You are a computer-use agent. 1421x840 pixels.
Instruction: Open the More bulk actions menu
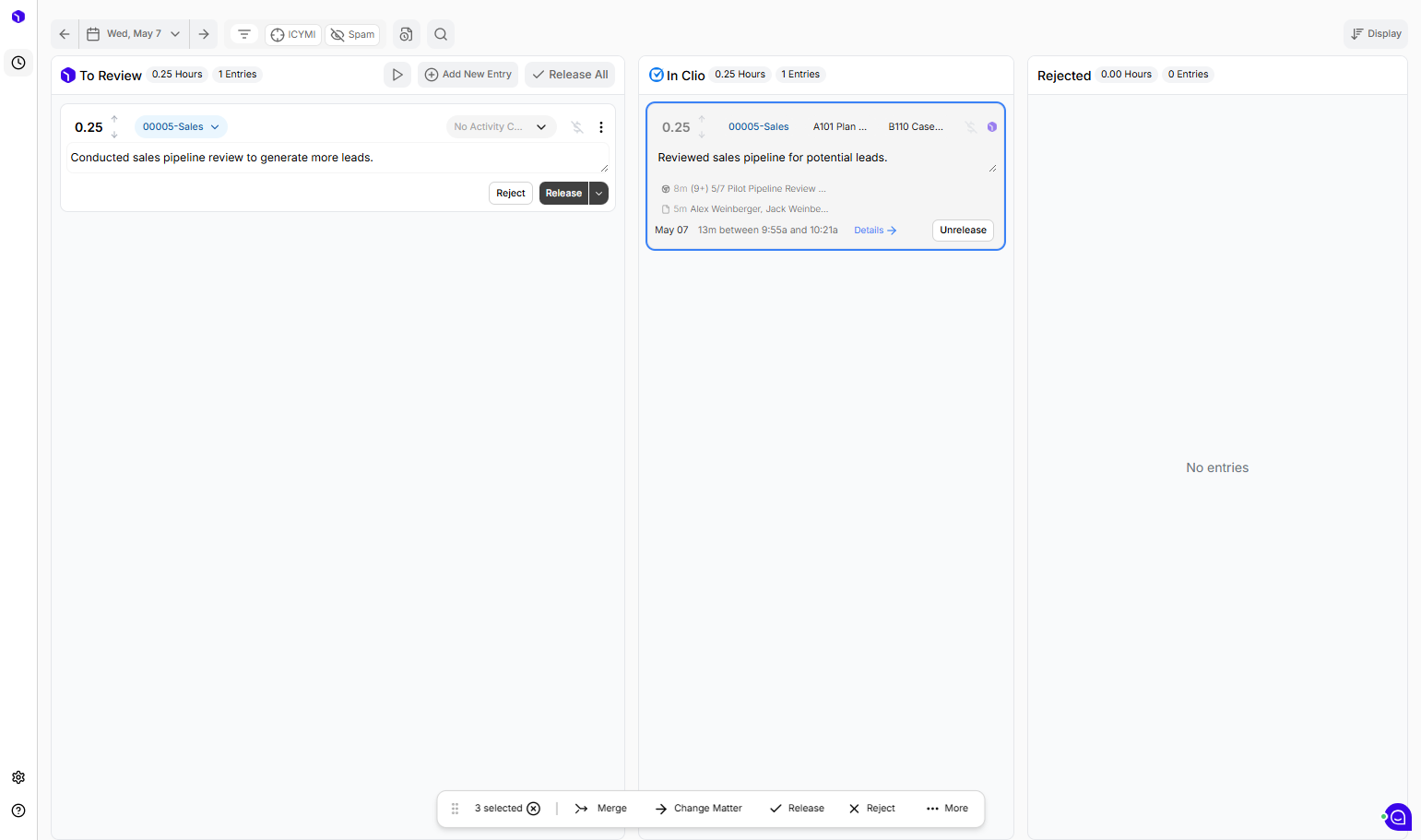[x=947, y=809]
